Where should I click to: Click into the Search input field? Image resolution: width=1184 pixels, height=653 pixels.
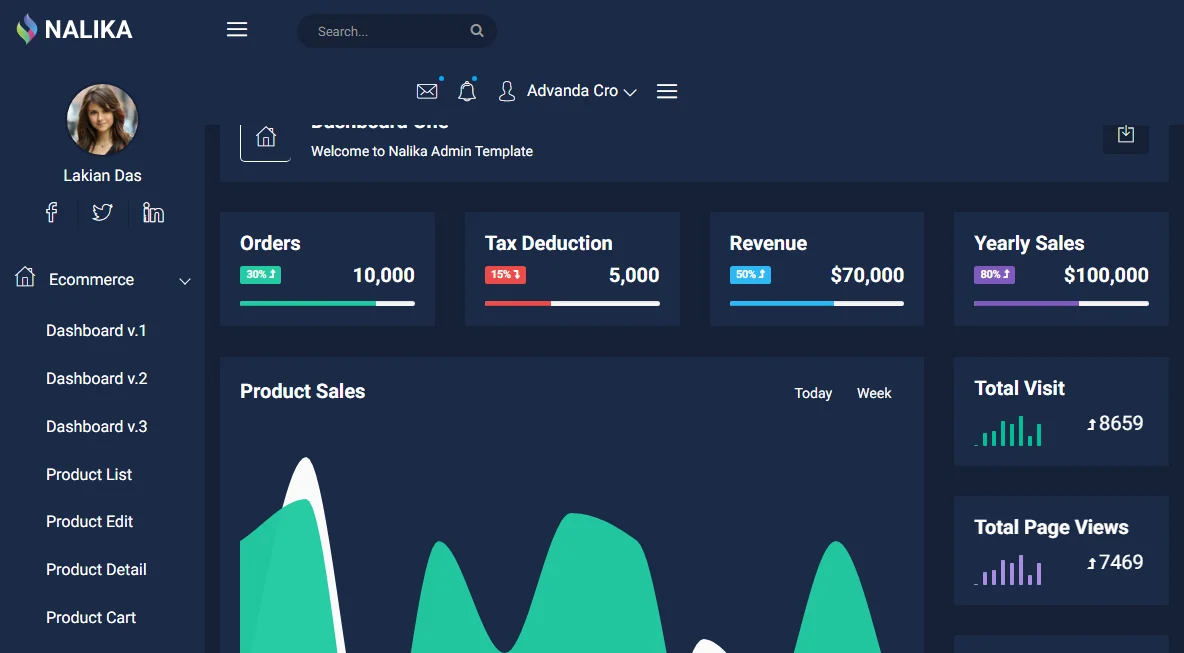[385, 31]
